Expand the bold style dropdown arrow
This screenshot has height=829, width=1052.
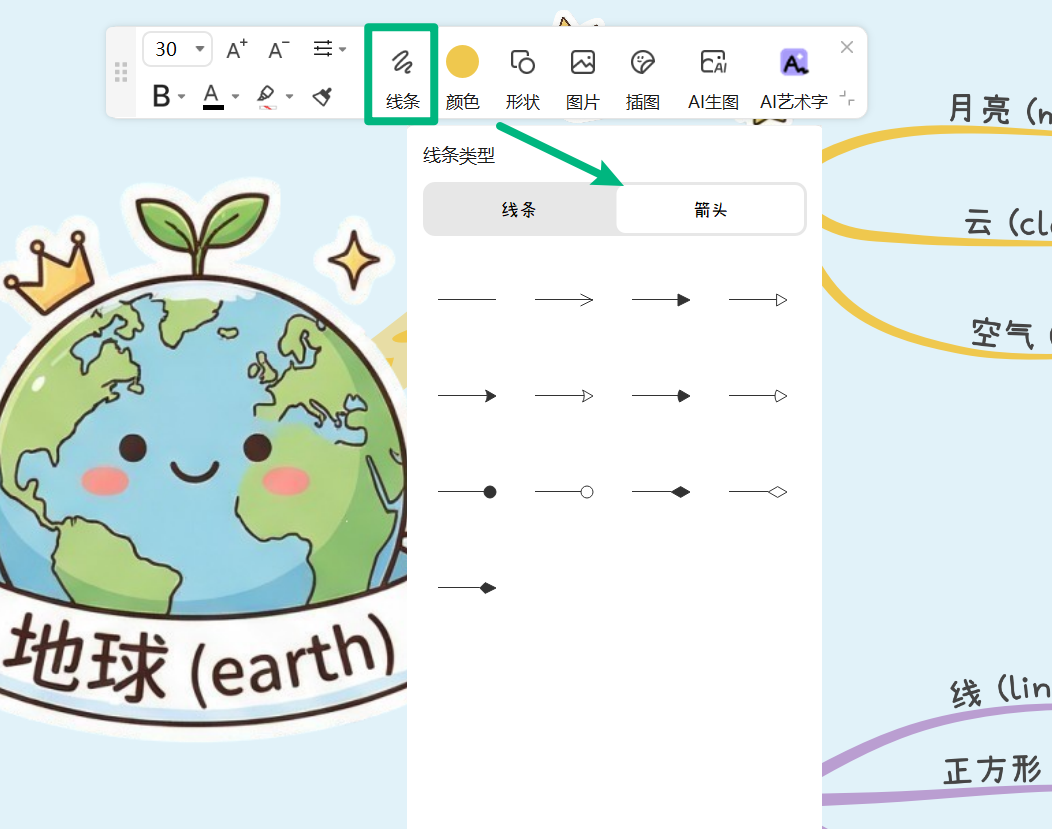point(182,97)
